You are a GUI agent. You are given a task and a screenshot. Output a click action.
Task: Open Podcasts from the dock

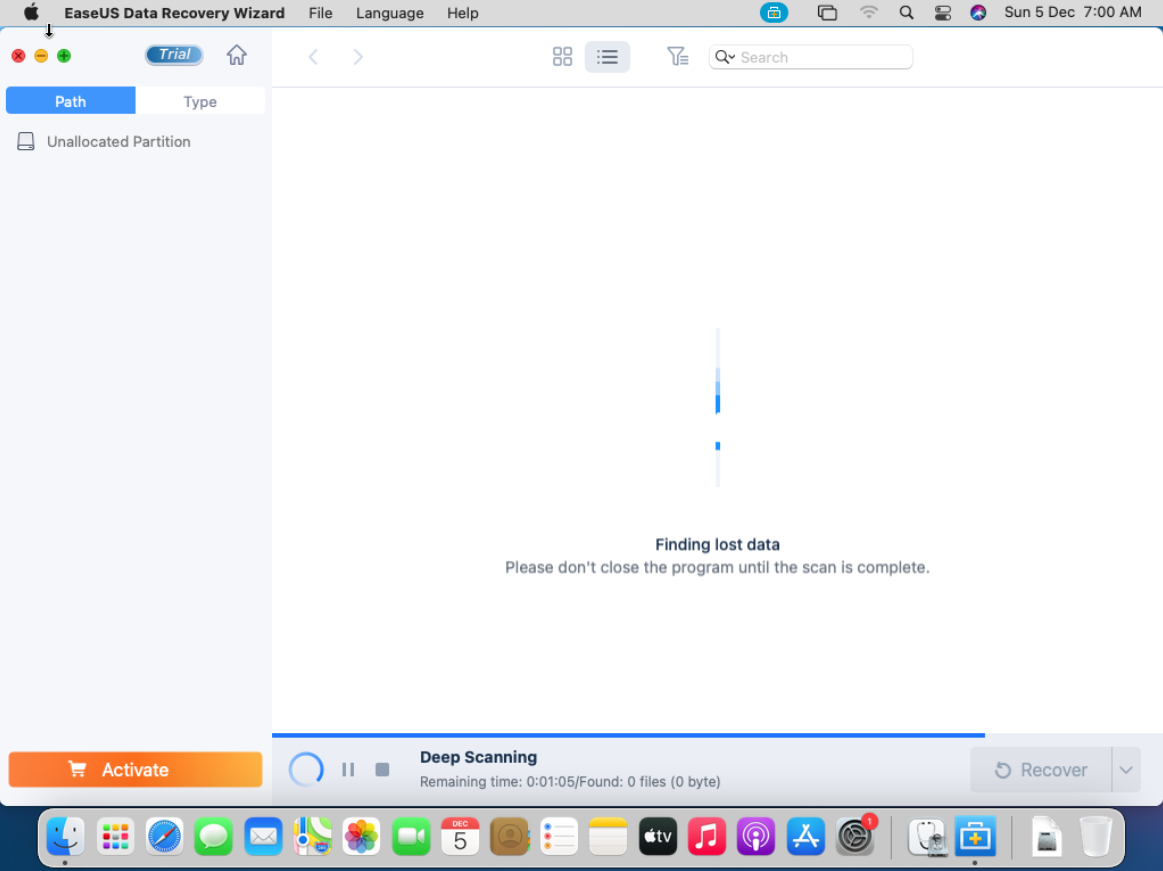tap(756, 837)
